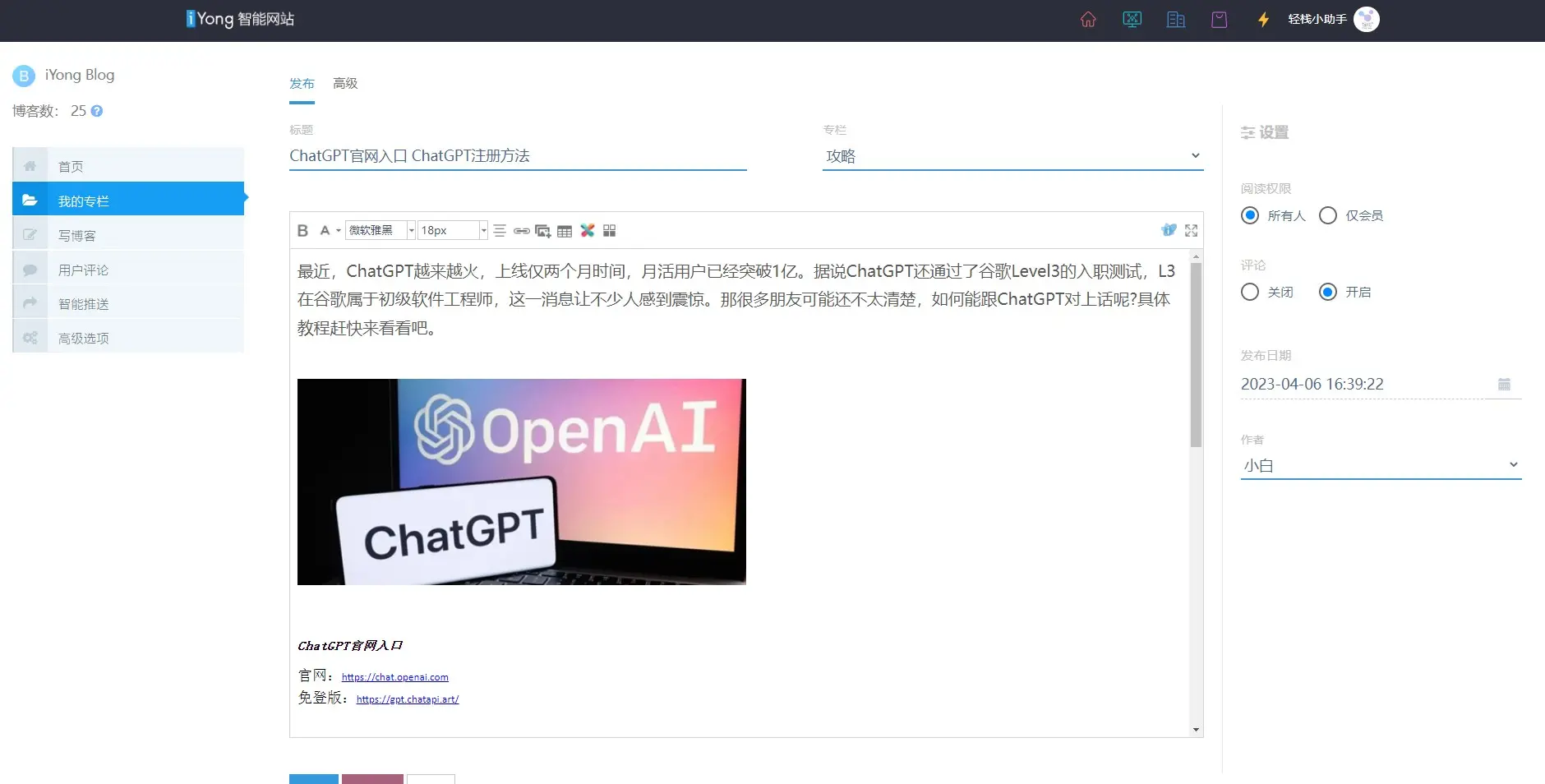Open the calendar icon beside 发布日期
Viewport: 1545px width, 784px height.
(1502, 384)
